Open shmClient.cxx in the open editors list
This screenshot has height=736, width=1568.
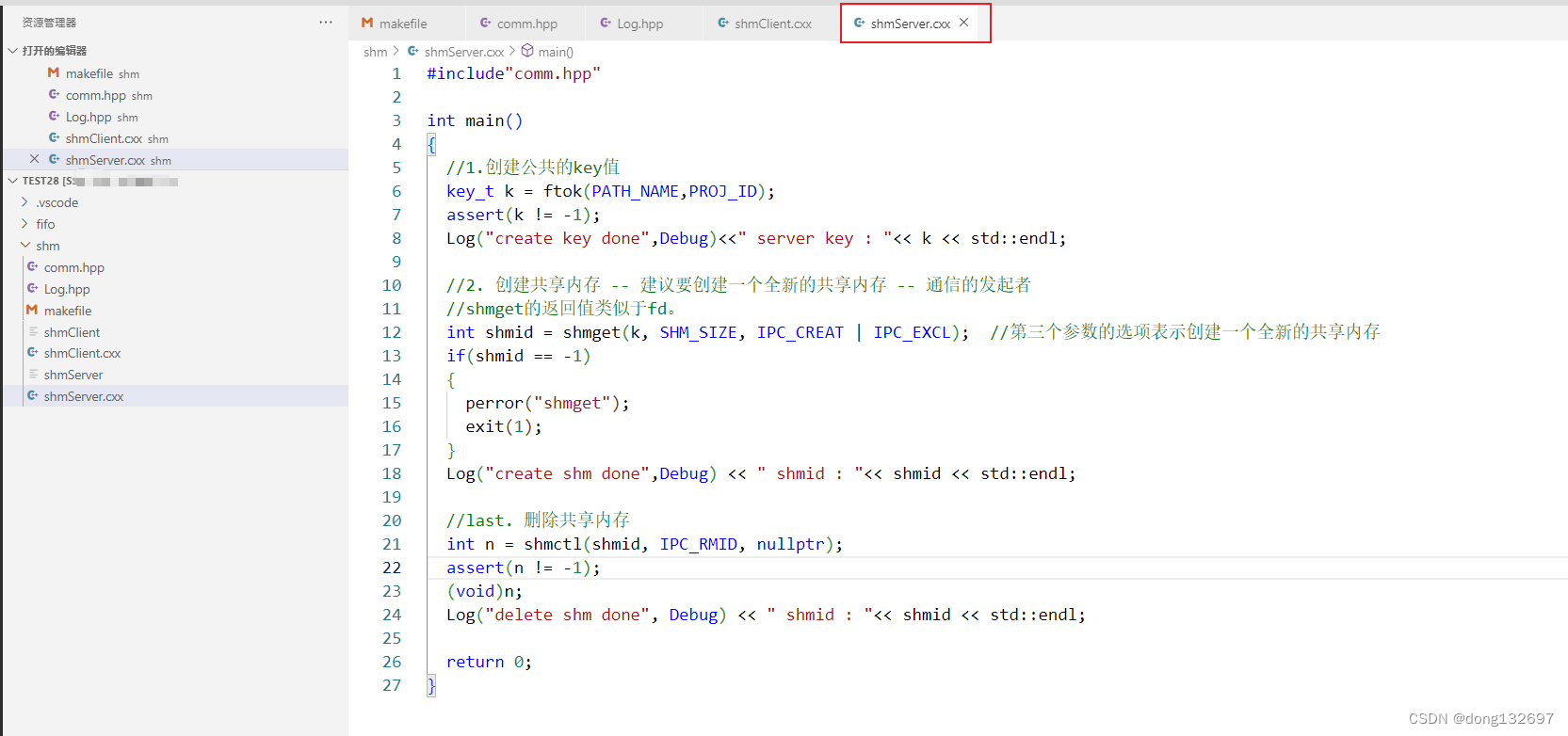tap(175, 138)
